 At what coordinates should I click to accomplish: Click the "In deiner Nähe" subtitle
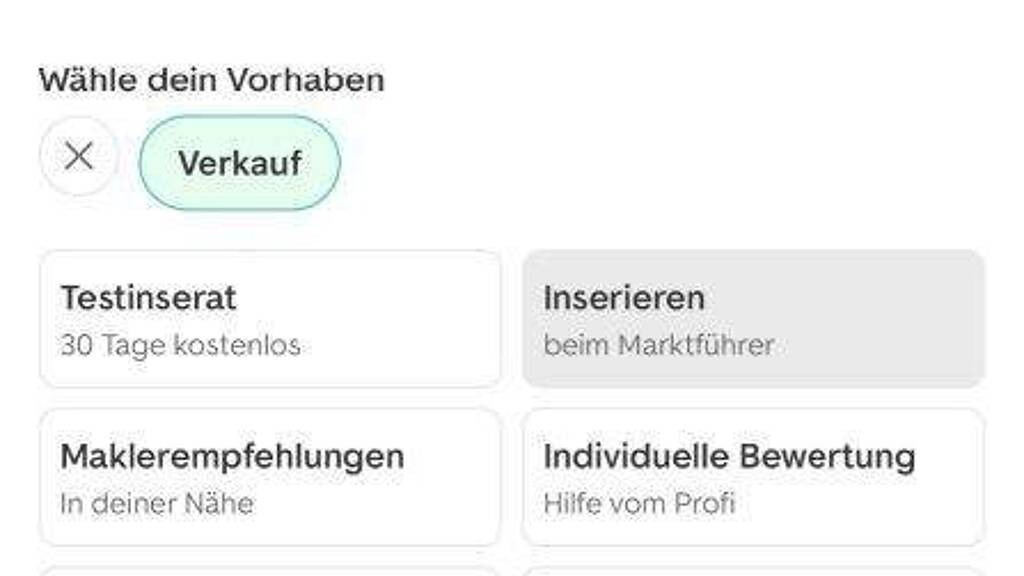(157, 503)
